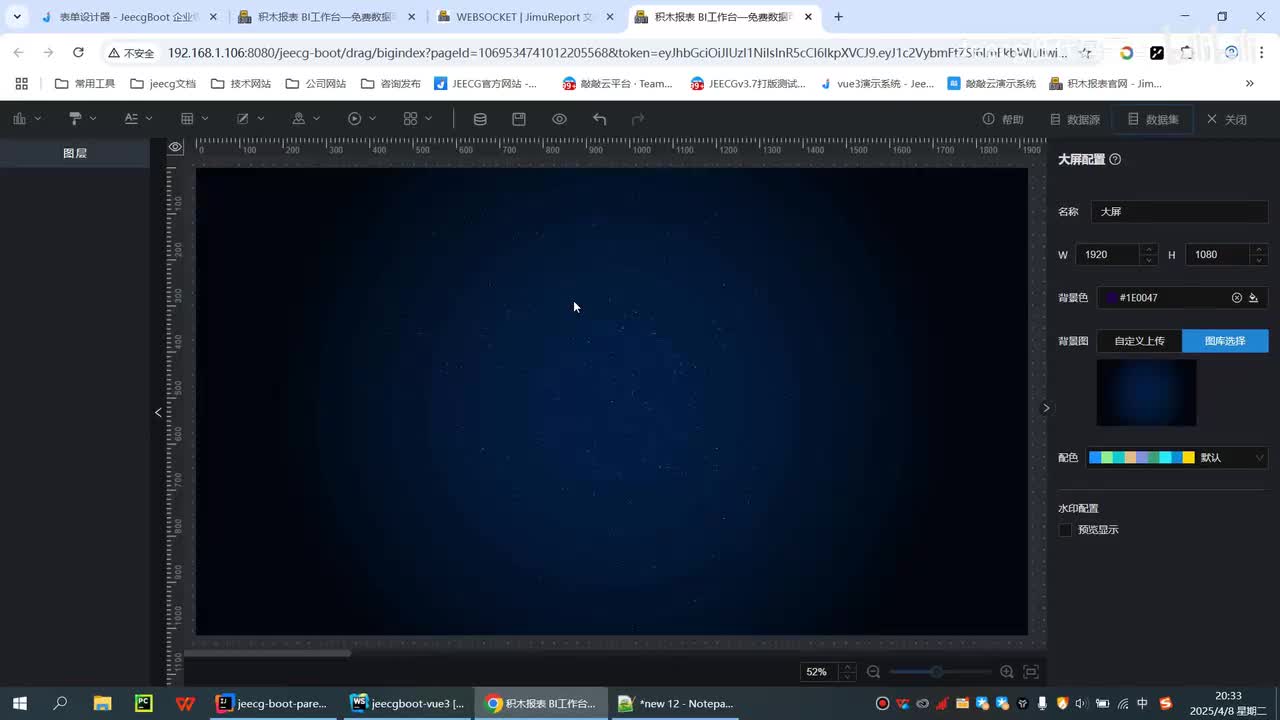Image resolution: width=1280 pixels, height=720 pixels.
Task: Open the map components menu icon
Action: (x=298, y=119)
